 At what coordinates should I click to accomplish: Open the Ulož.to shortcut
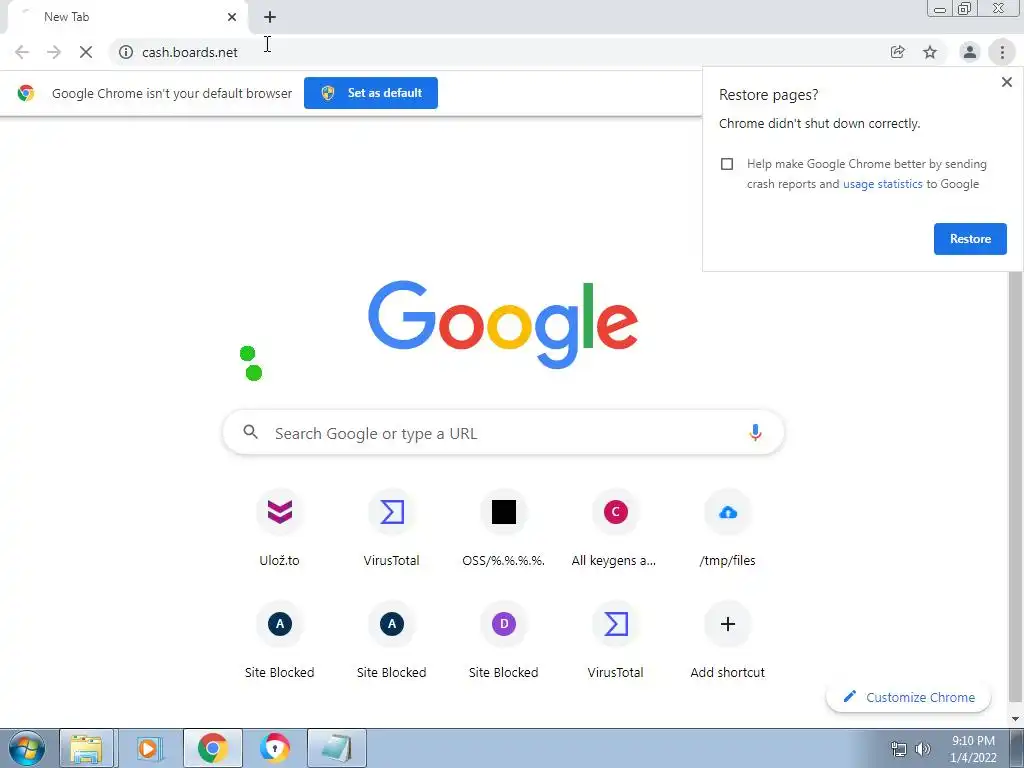pos(280,529)
